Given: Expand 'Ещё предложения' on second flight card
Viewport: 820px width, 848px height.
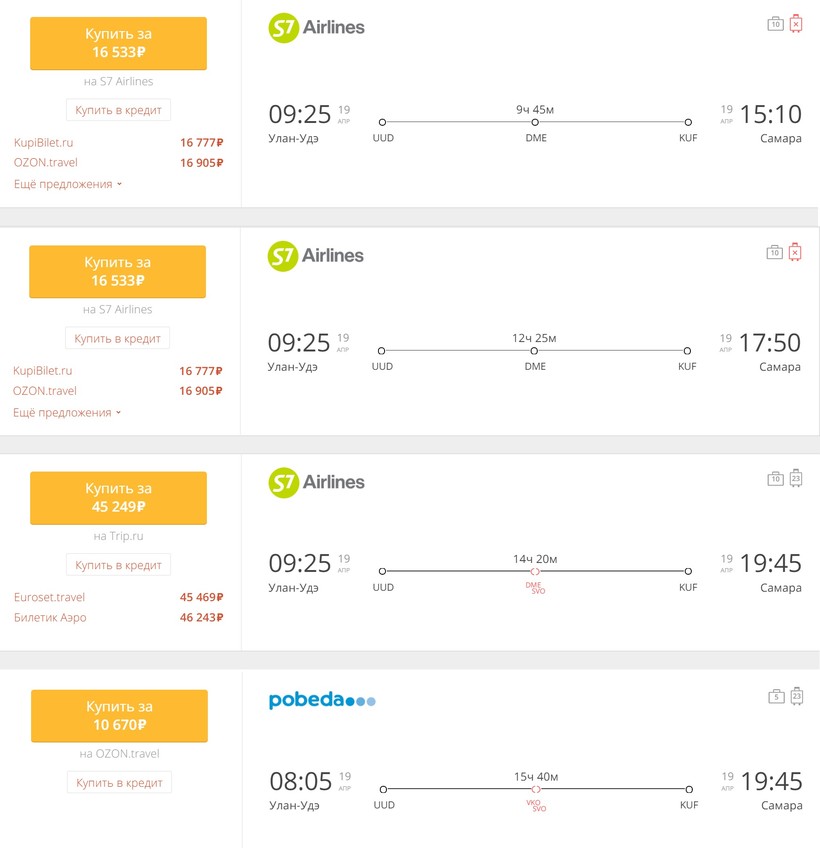Looking at the screenshot, I should pyautogui.click(x=67, y=412).
